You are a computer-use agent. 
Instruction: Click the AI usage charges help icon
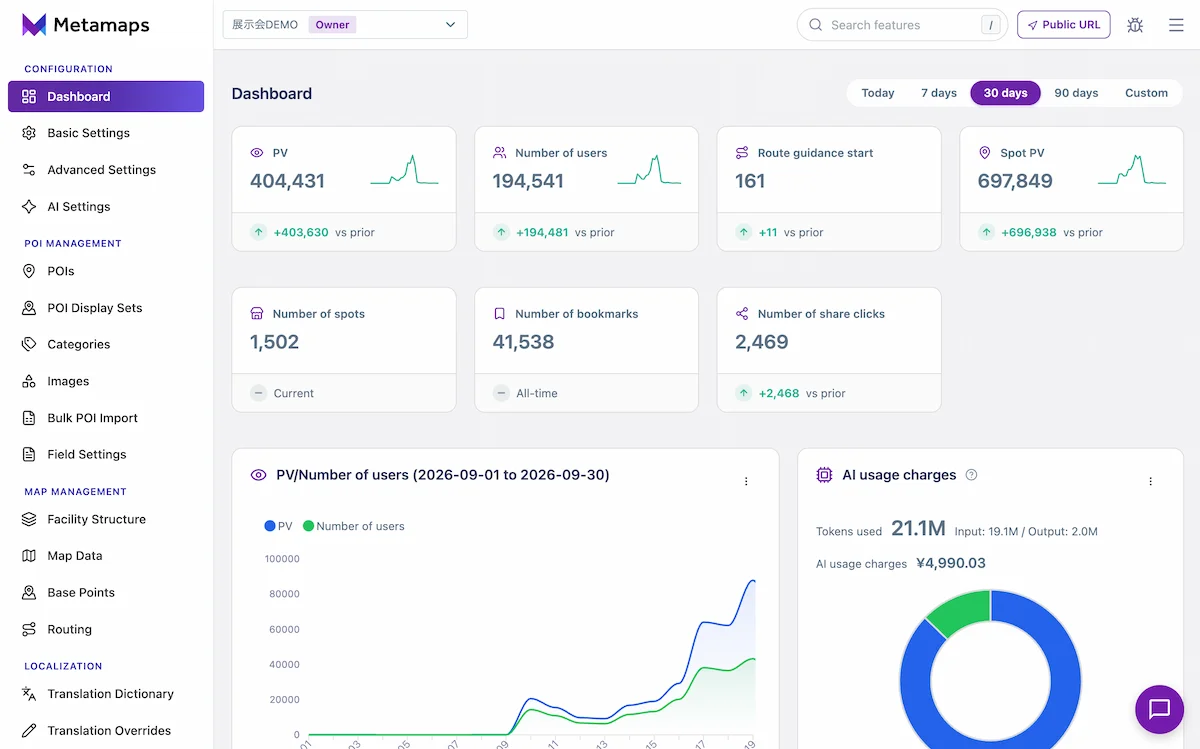(x=971, y=475)
